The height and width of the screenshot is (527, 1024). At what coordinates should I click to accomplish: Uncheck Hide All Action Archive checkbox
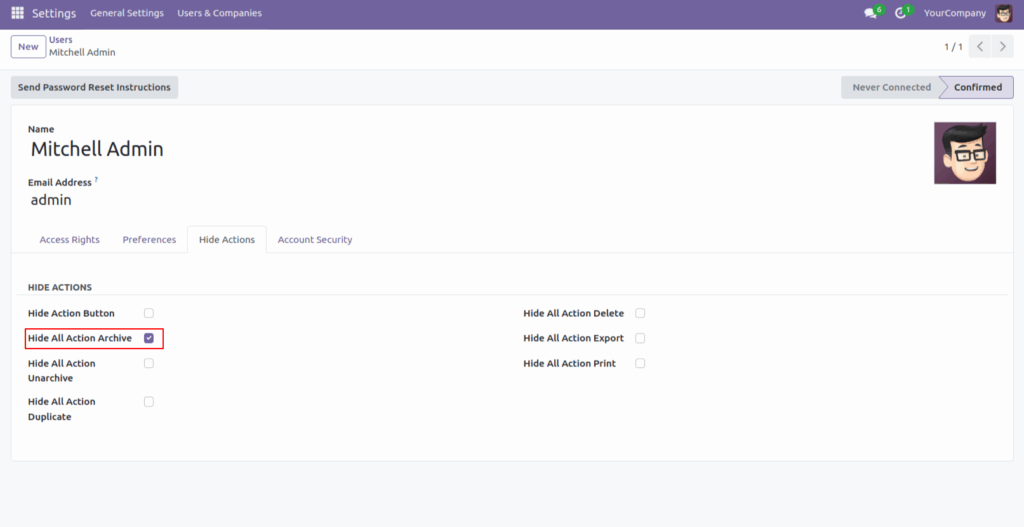(149, 338)
